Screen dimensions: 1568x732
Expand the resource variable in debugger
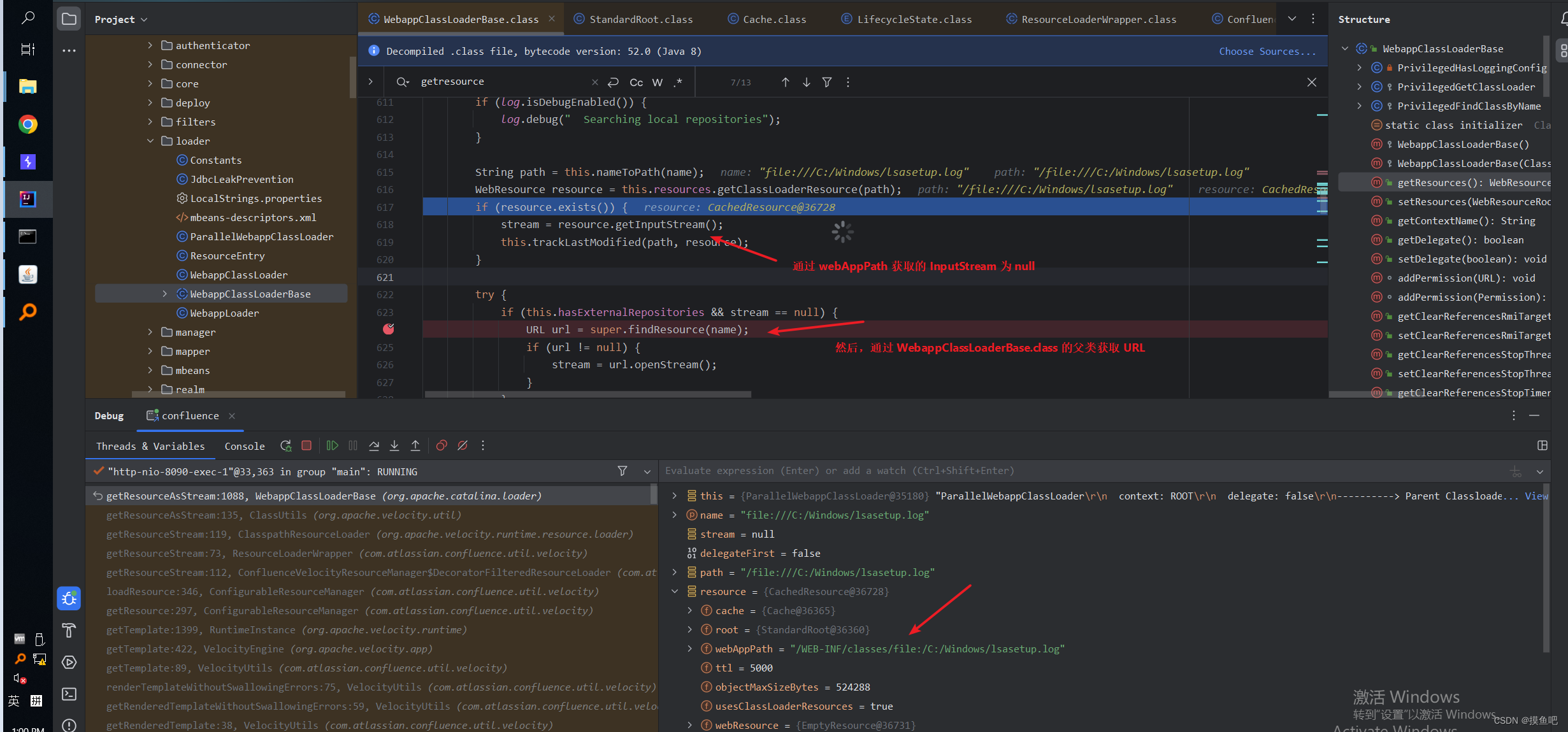[x=675, y=591]
